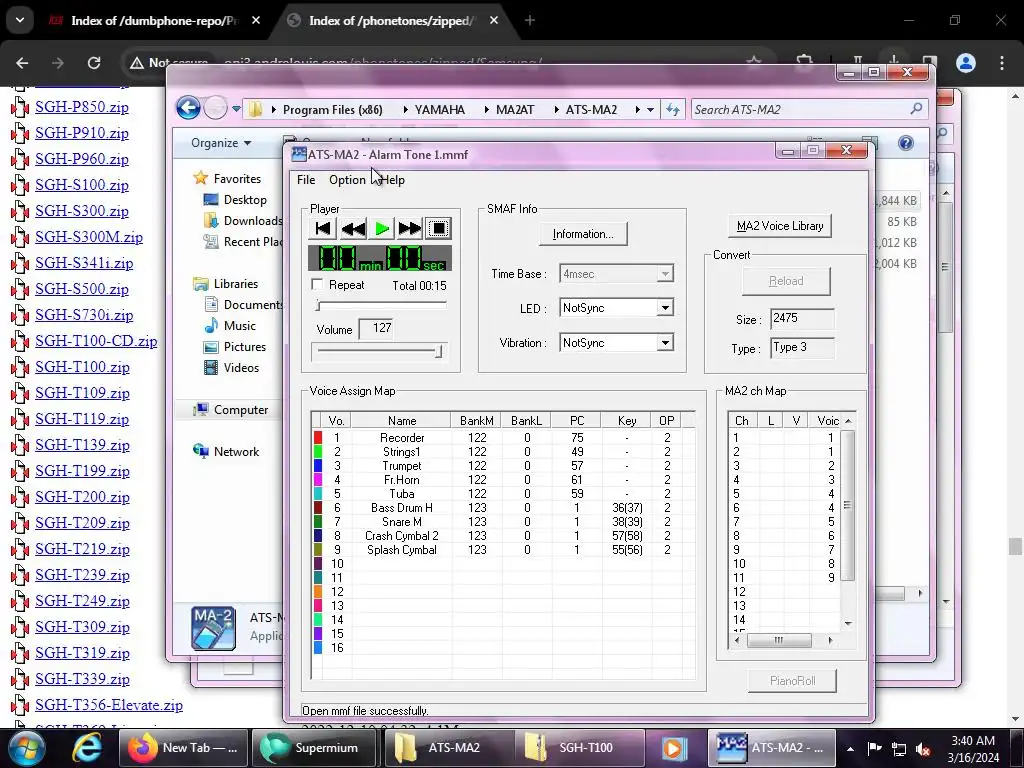Click the Reload convert button

[786, 281]
